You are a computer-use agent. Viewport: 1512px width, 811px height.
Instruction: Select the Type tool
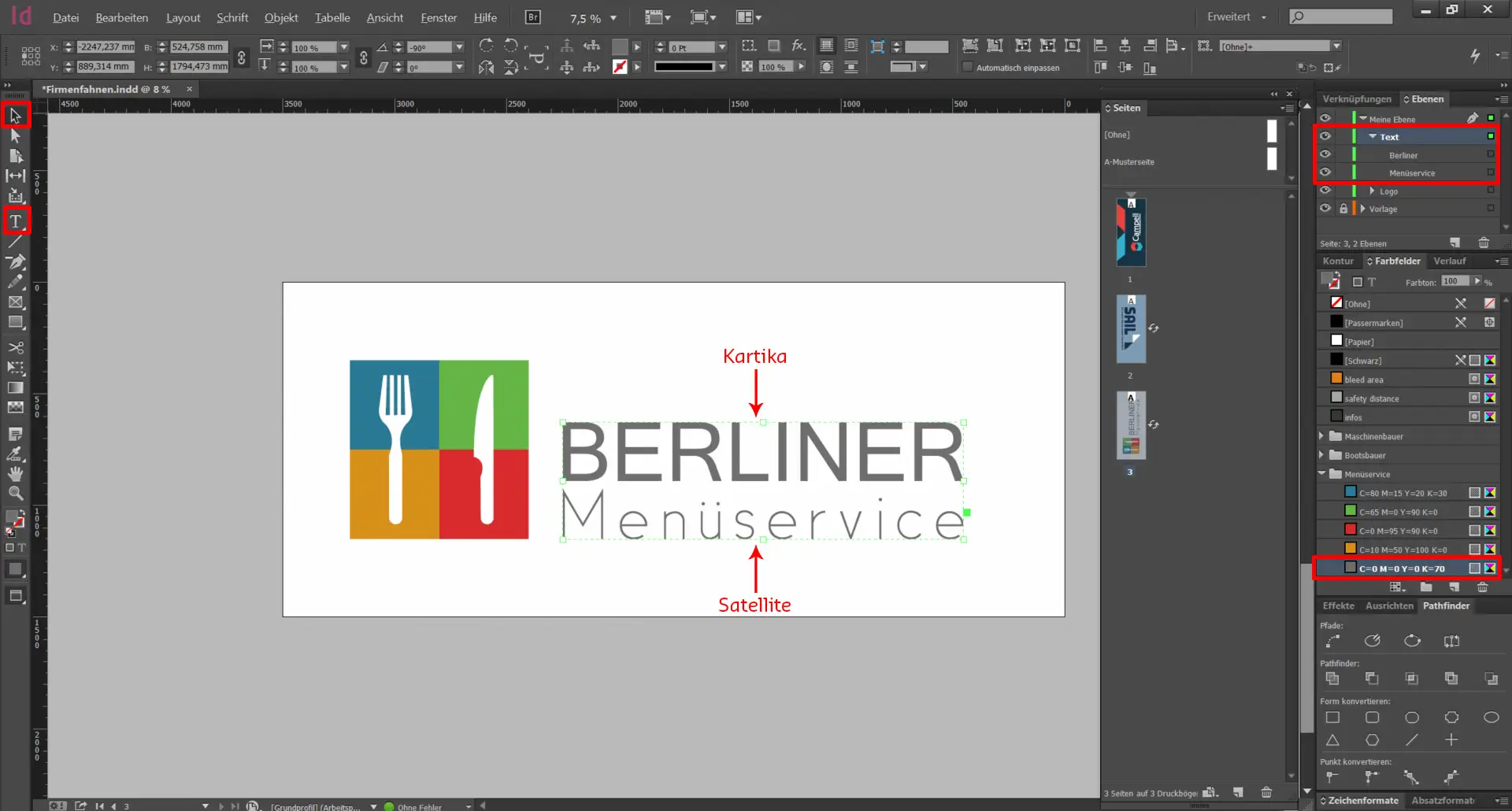click(x=15, y=221)
